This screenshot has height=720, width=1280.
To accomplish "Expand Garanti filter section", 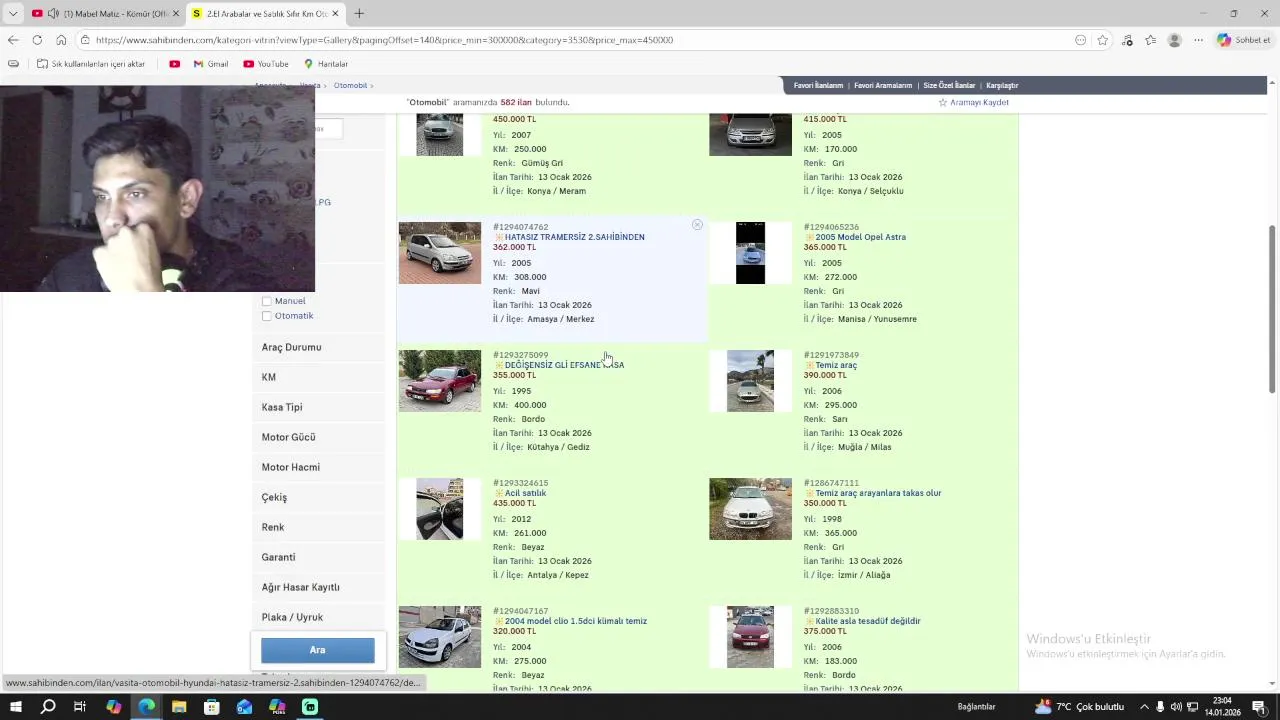I will [318, 557].
